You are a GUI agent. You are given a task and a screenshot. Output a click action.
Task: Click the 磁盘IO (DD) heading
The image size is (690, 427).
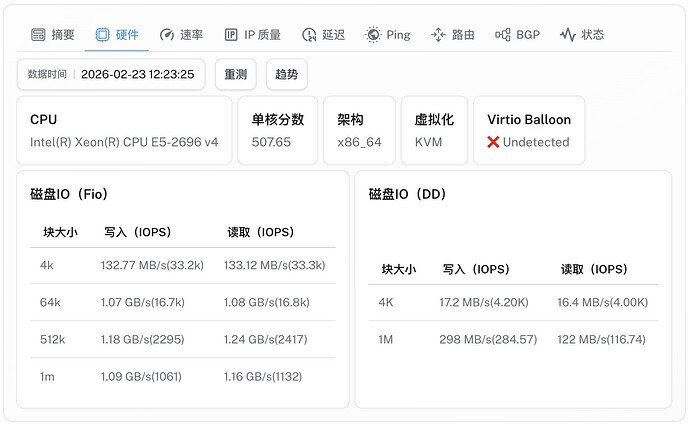407,194
